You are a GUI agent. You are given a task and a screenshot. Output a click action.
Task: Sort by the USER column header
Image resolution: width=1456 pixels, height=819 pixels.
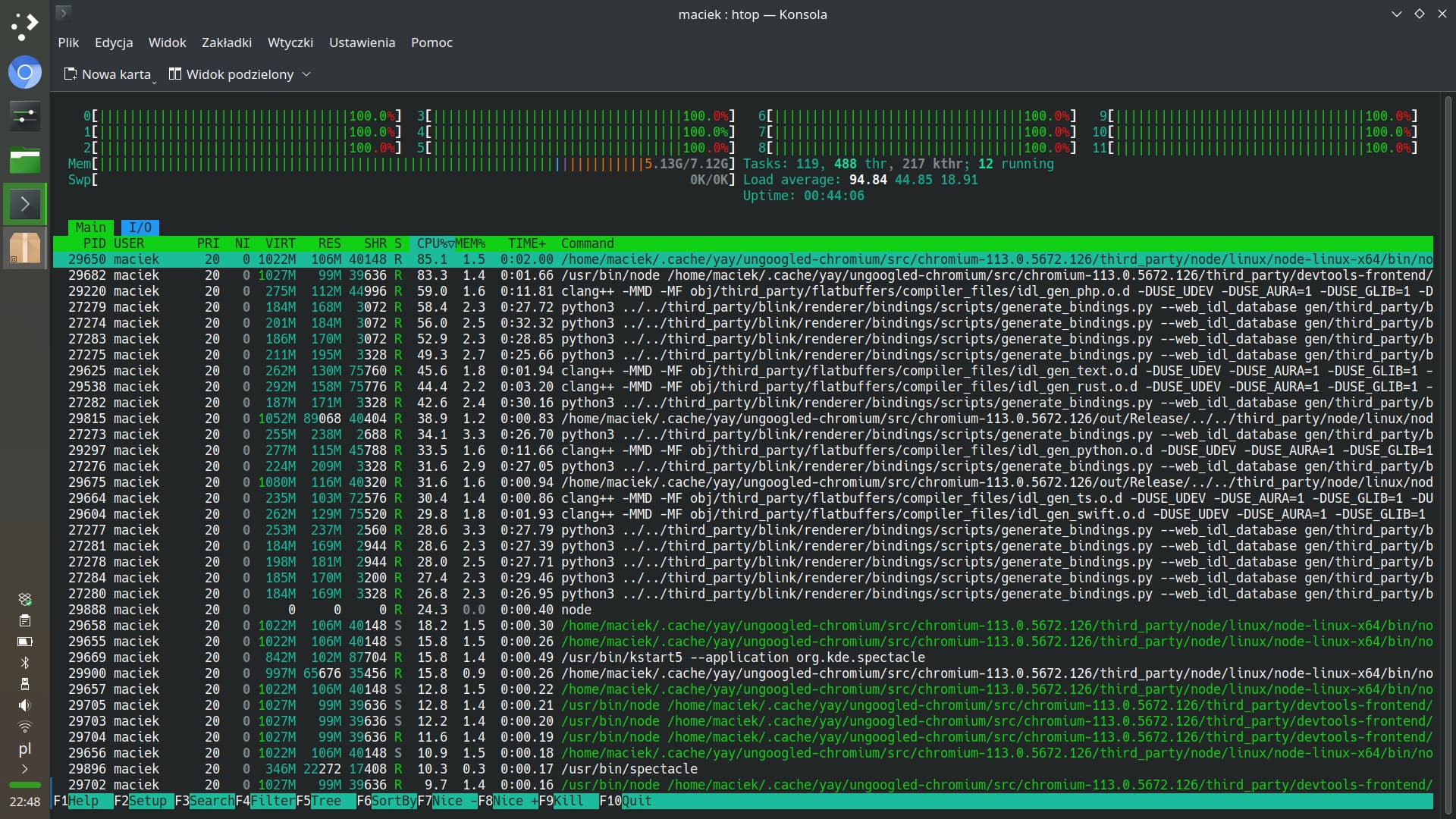(x=129, y=243)
